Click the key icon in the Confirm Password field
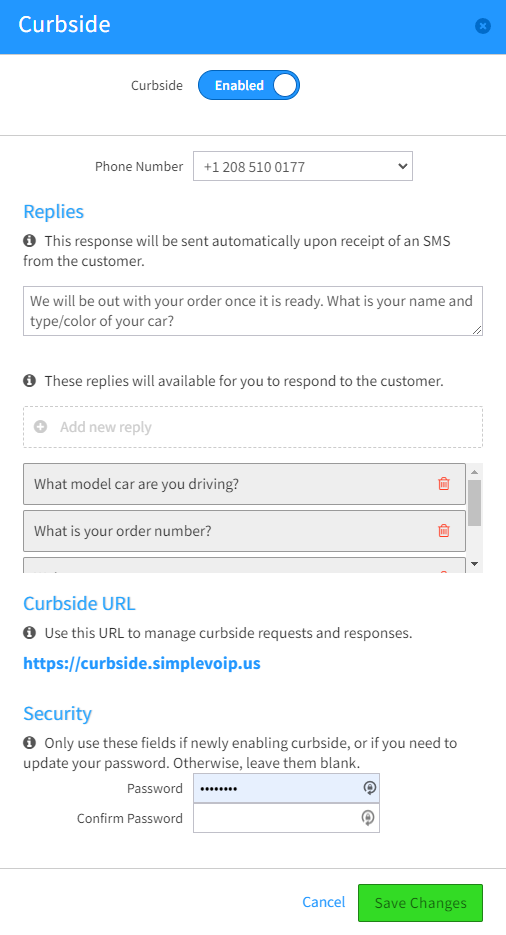 (368, 818)
